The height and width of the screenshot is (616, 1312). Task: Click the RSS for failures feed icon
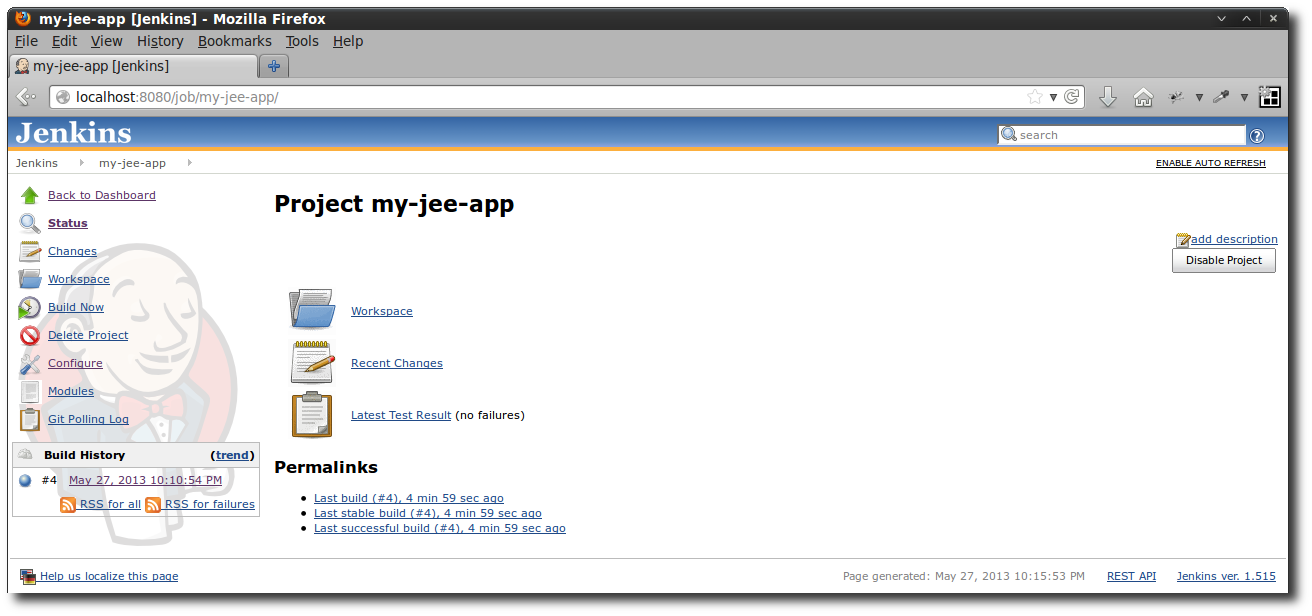(154, 504)
